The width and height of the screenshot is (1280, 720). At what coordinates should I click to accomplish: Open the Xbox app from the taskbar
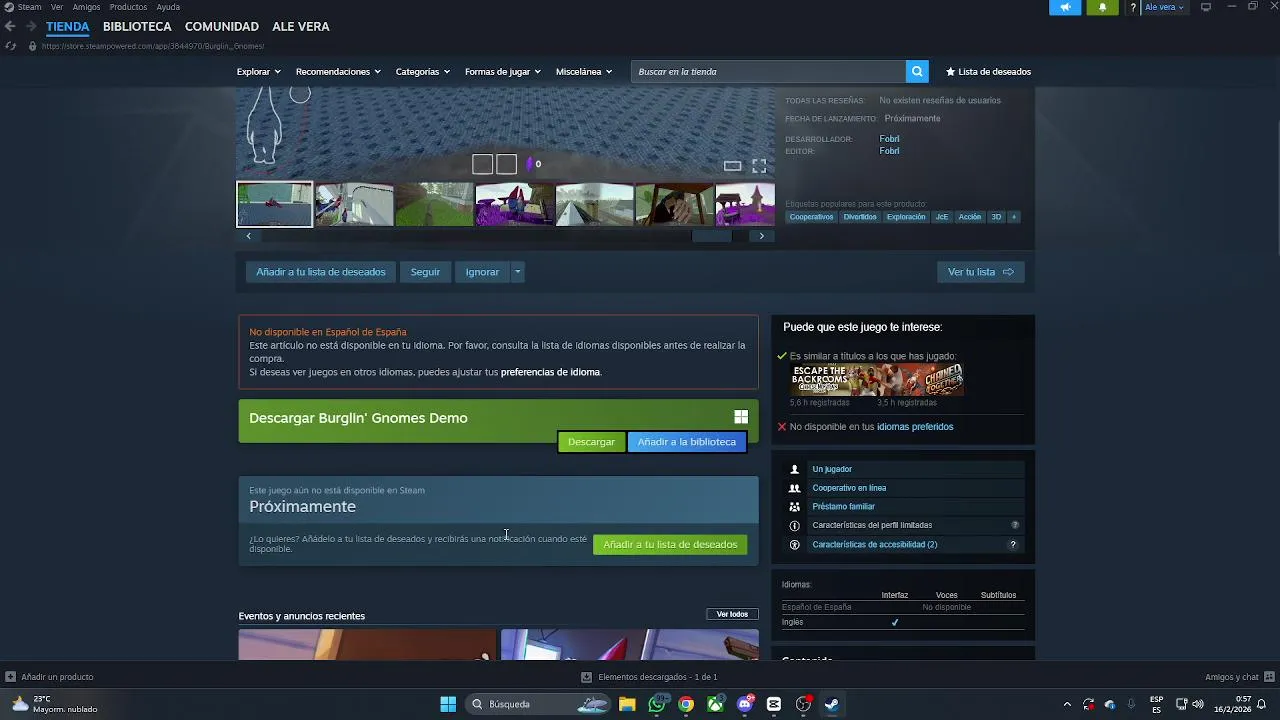[715, 704]
